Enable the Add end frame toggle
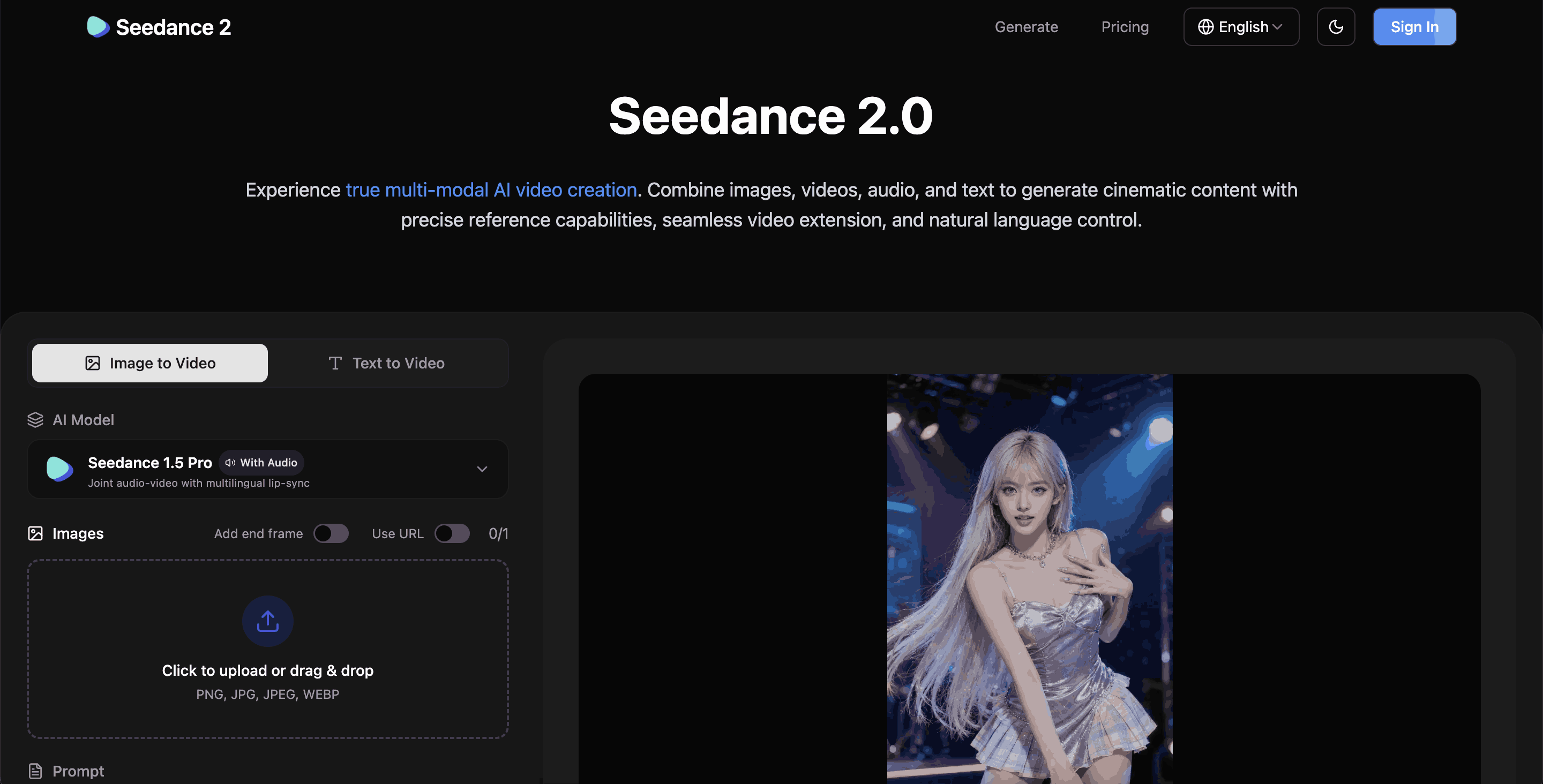This screenshot has height=784, width=1543. pyautogui.click(x=331, y=533)
